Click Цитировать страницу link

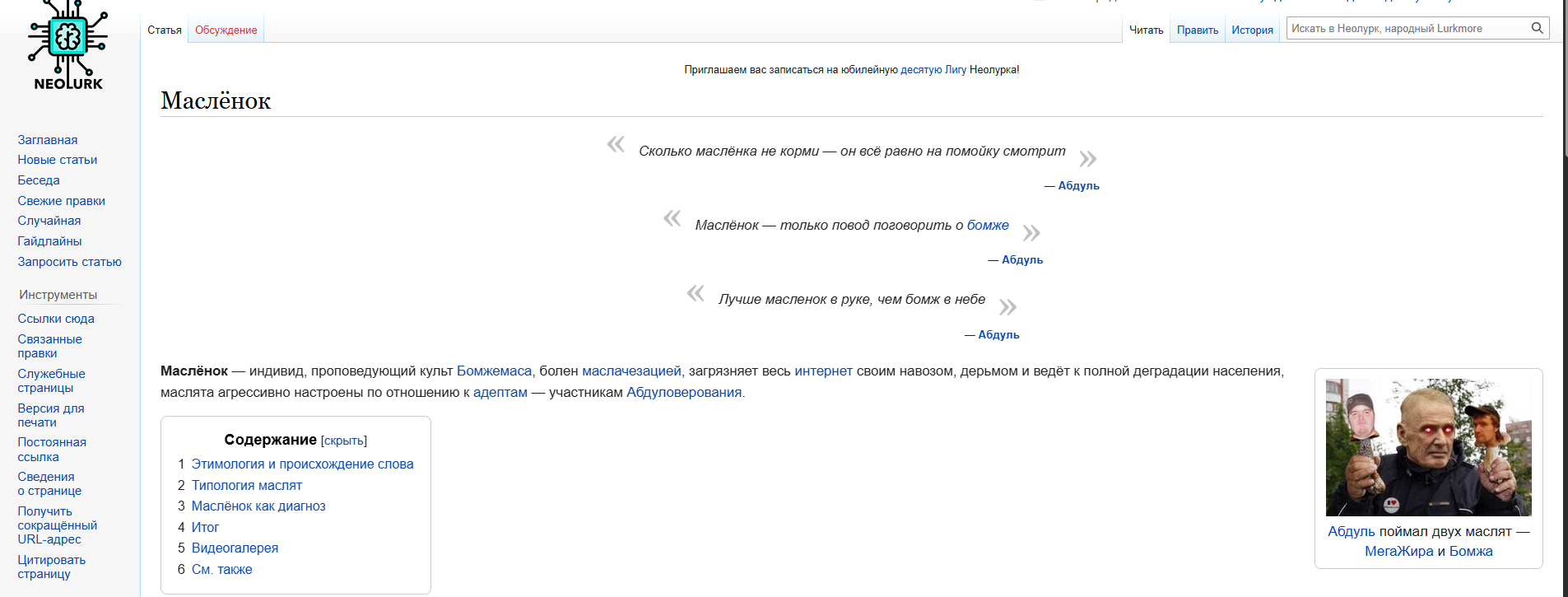coord(52,567)
